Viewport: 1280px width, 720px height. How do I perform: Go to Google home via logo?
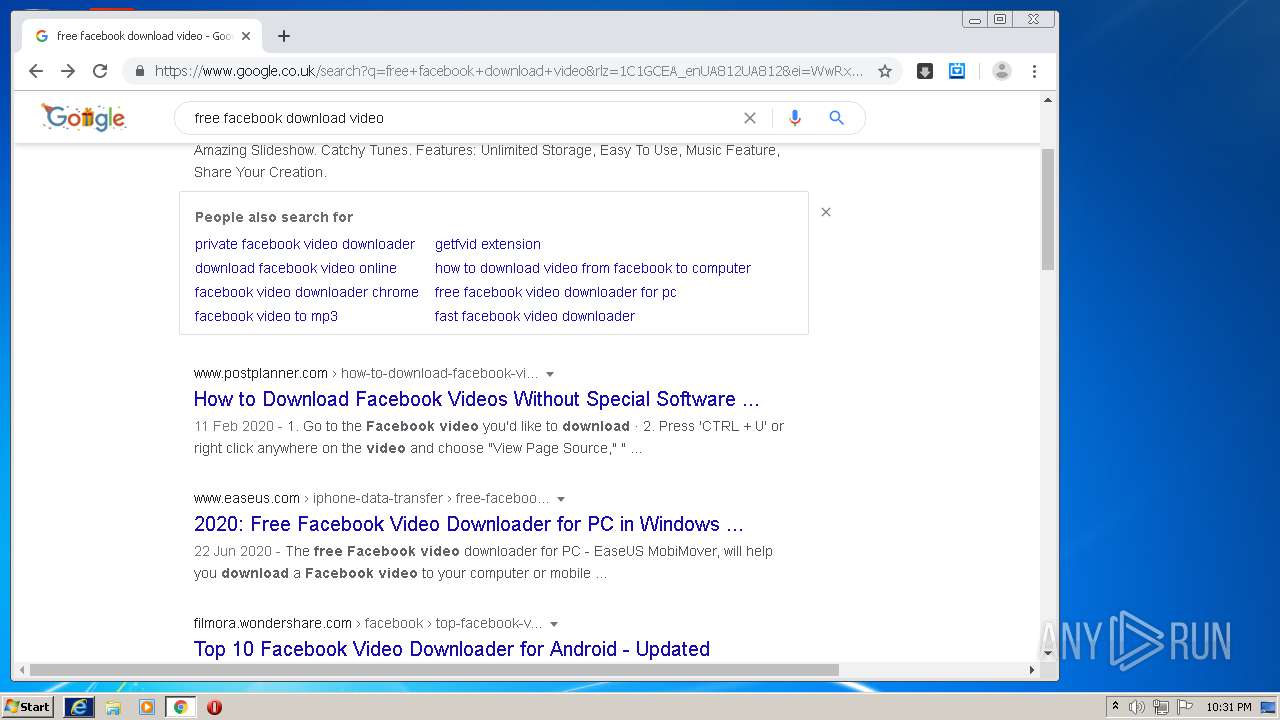click(84, 118)
